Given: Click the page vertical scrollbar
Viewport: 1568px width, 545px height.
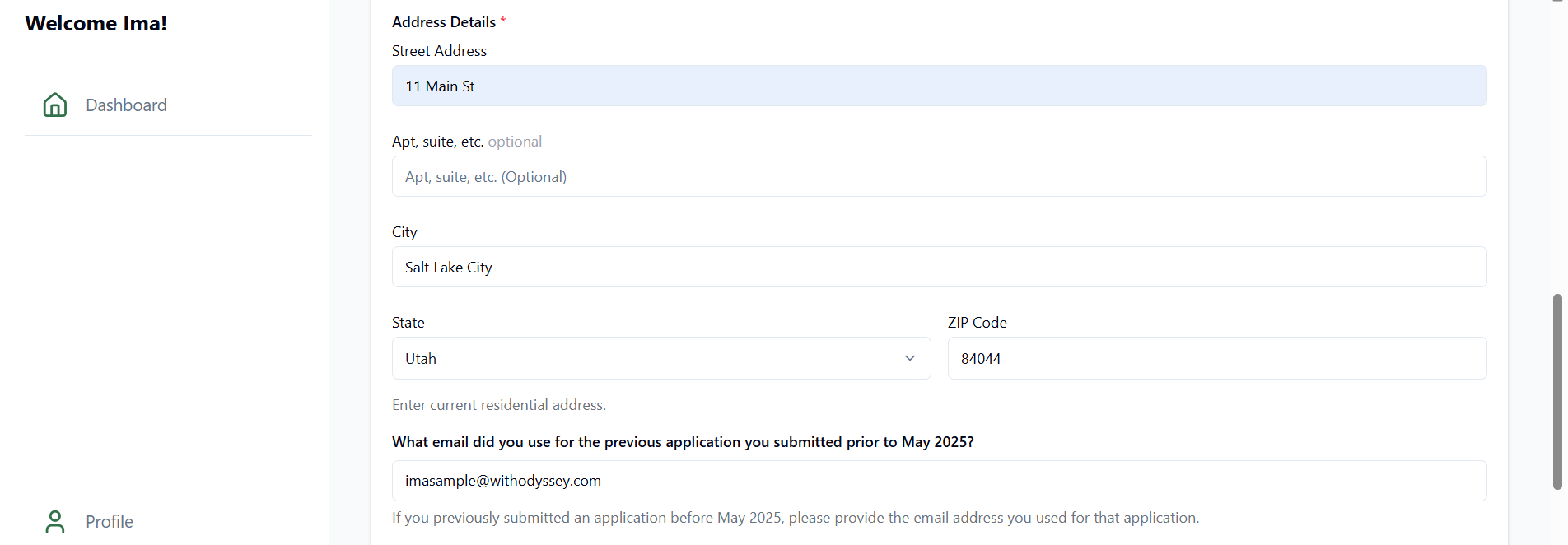Looking at the screenshot, I should (x=1556, y=391).
